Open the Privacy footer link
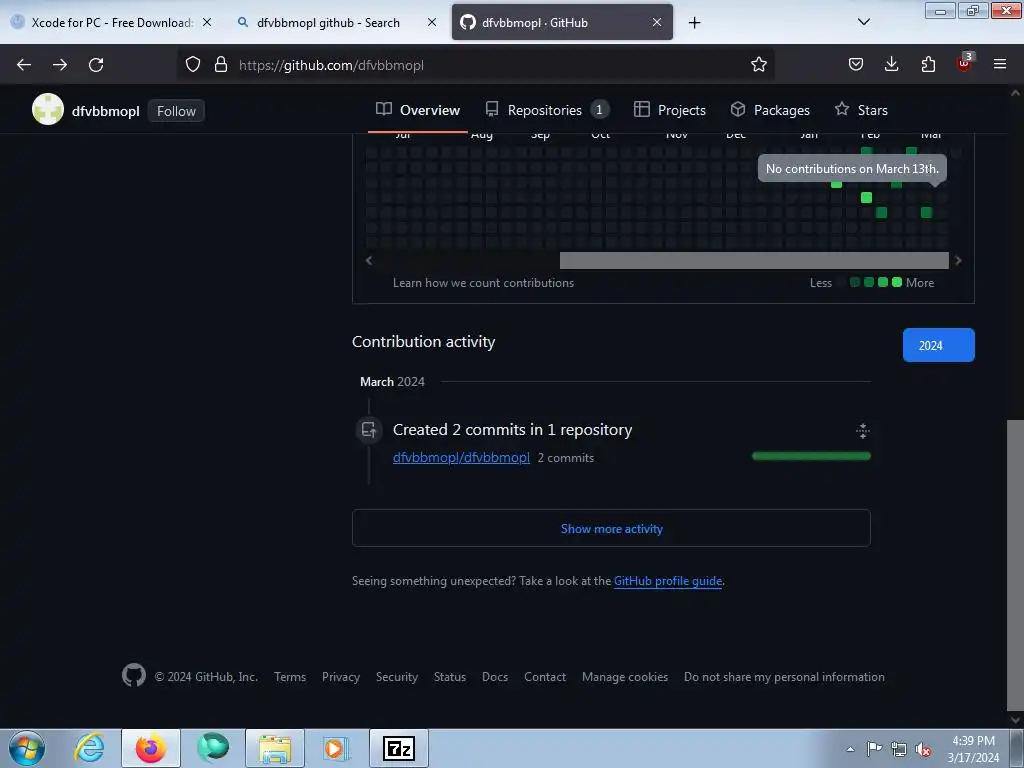The height and width of the screenshot is (768, 1024). pyautogui.click(x=341, y=677)
